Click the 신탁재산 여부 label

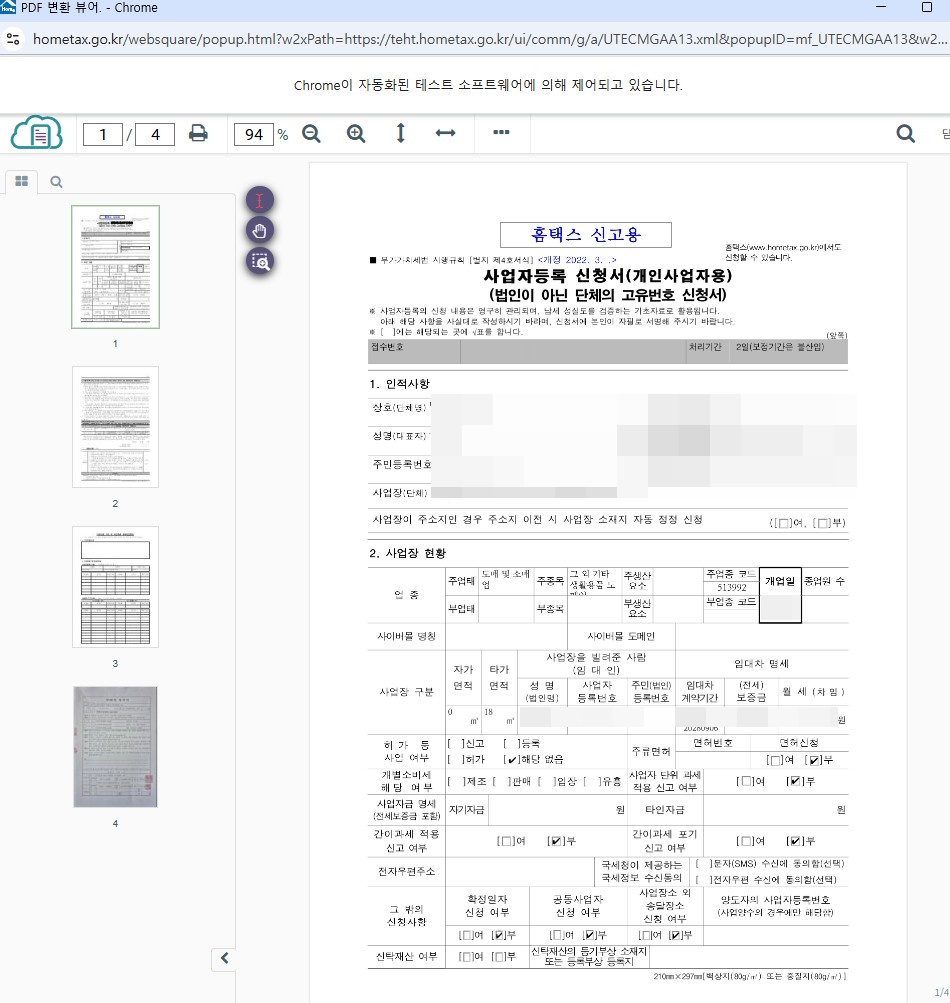pos(406,956)
